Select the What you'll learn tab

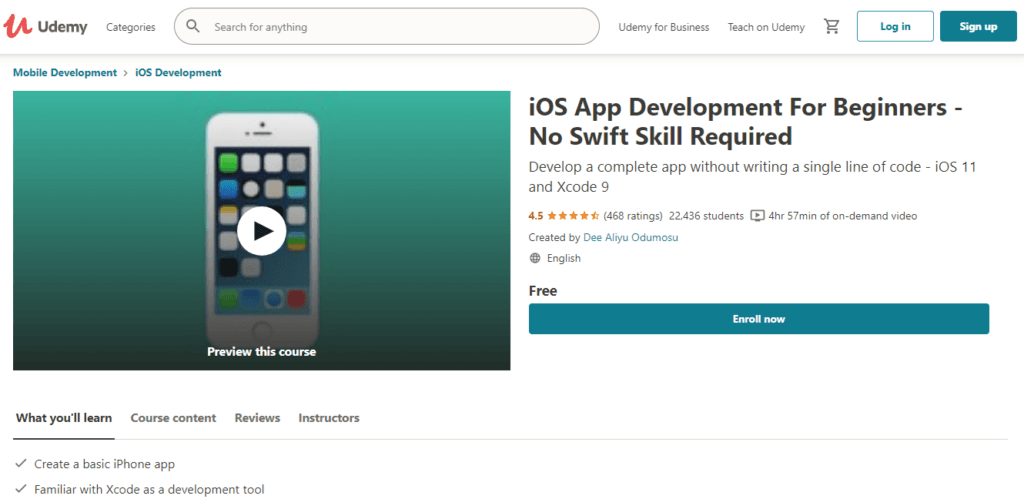[x=64, y=418]
